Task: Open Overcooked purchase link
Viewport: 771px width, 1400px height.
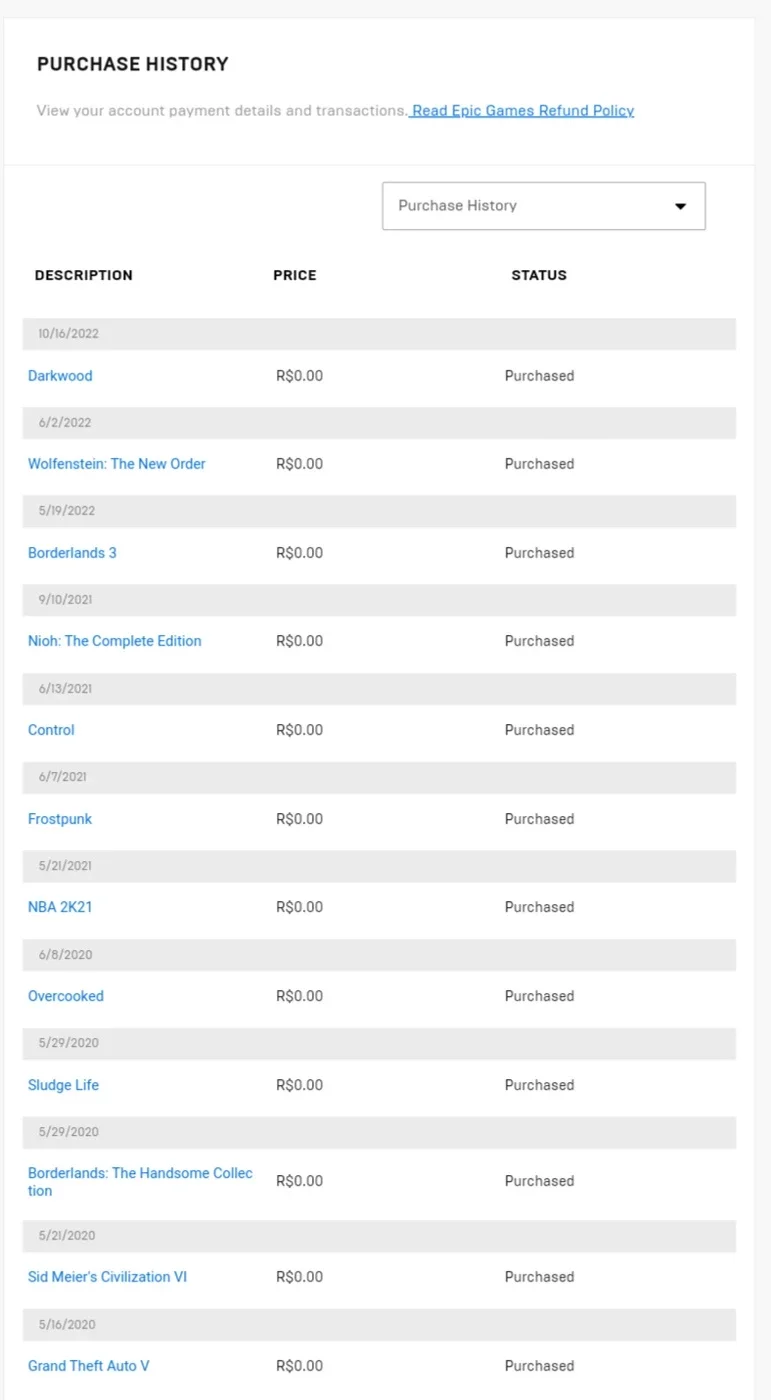Action: (66, 996)
